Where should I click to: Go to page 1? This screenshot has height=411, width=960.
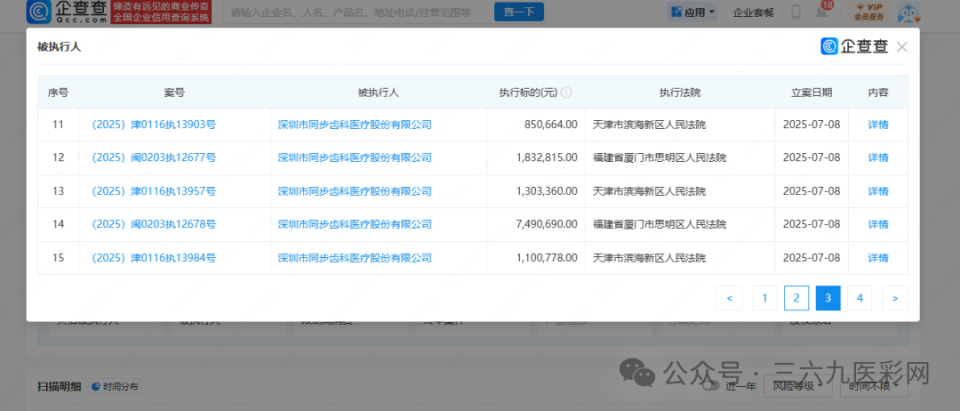pyautogui.click(x=765, y=298)
